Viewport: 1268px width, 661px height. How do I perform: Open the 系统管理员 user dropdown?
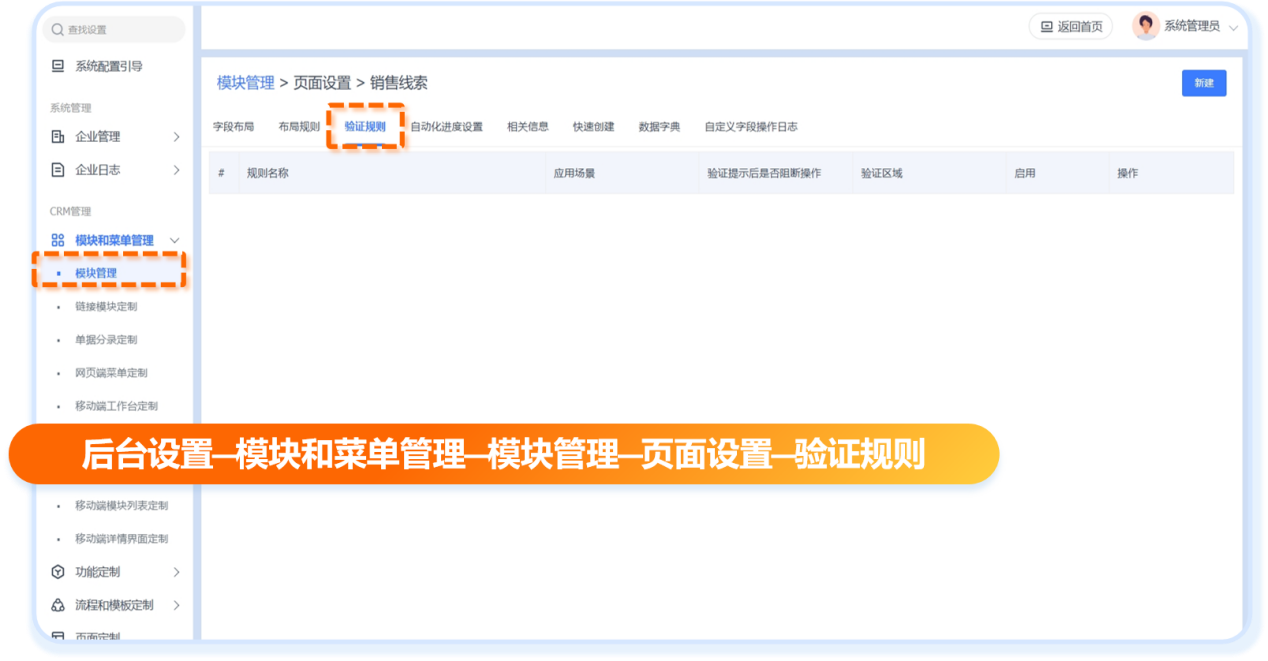pyautogui.click(x=1233, y=28)
